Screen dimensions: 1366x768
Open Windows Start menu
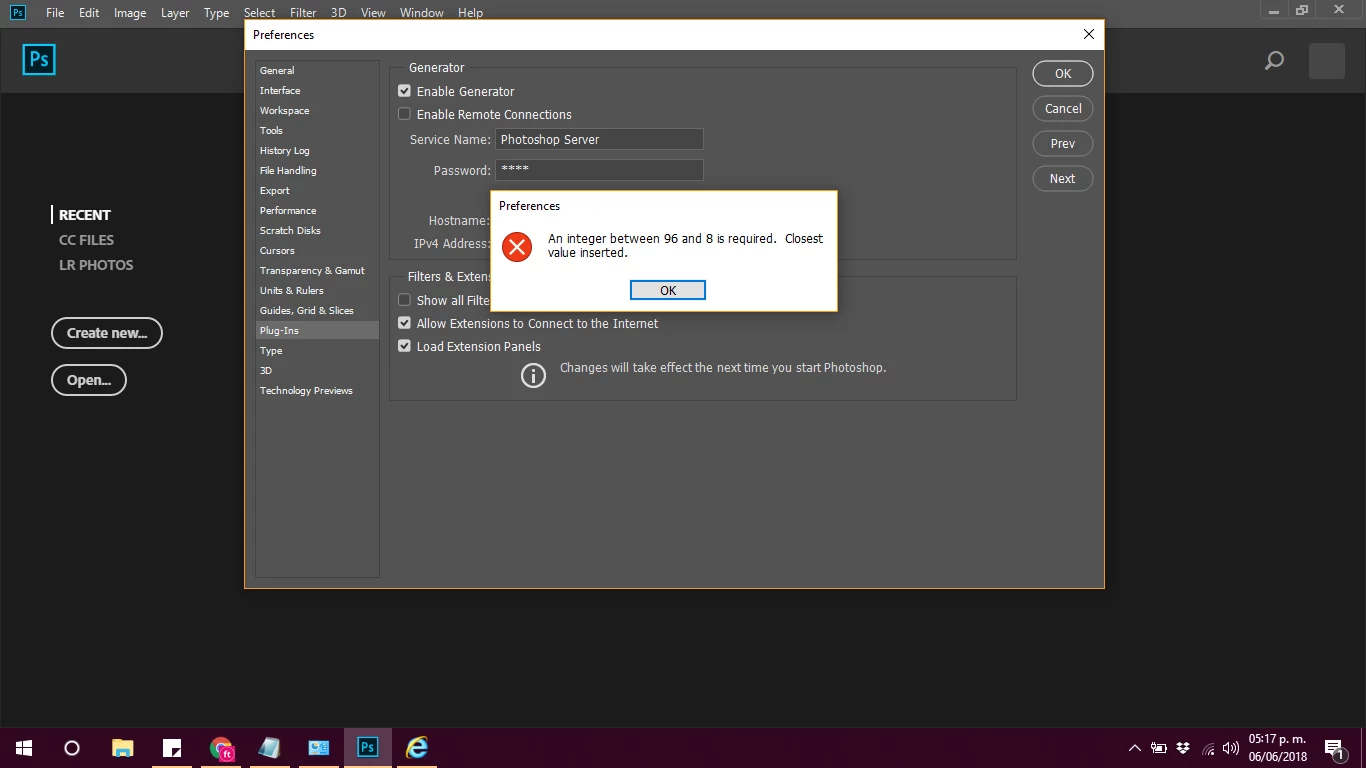pos(24,748)
